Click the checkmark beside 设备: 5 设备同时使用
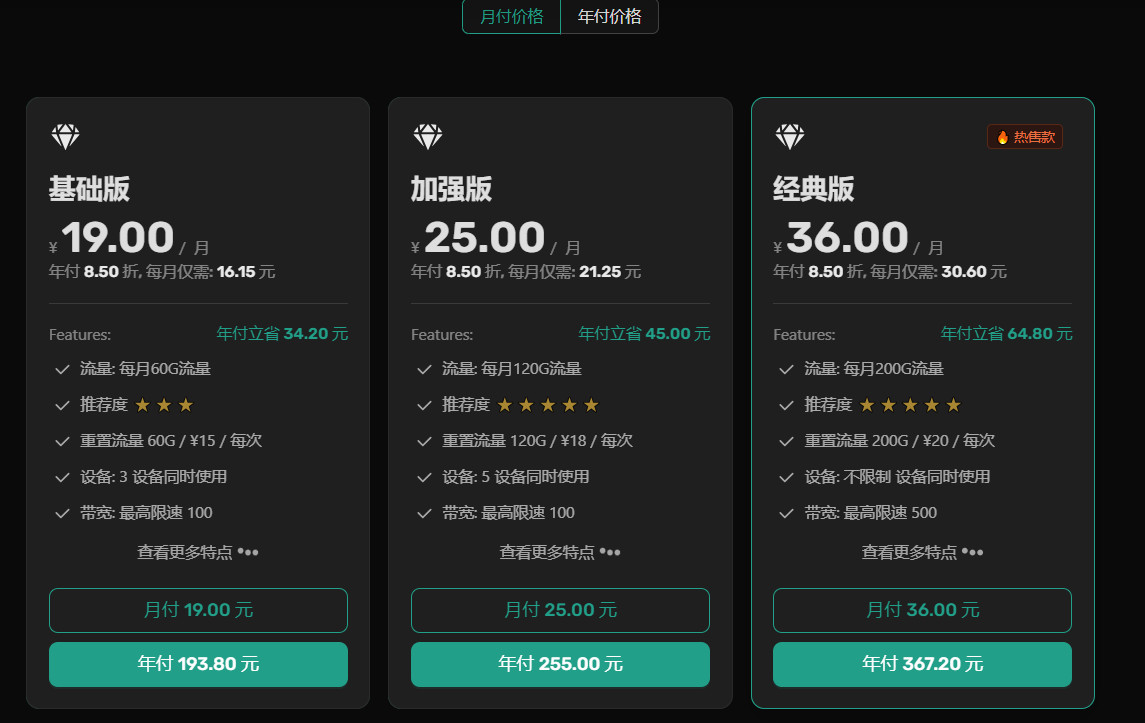The width and height of the screenshot is (1145, 723). point(423,477)
